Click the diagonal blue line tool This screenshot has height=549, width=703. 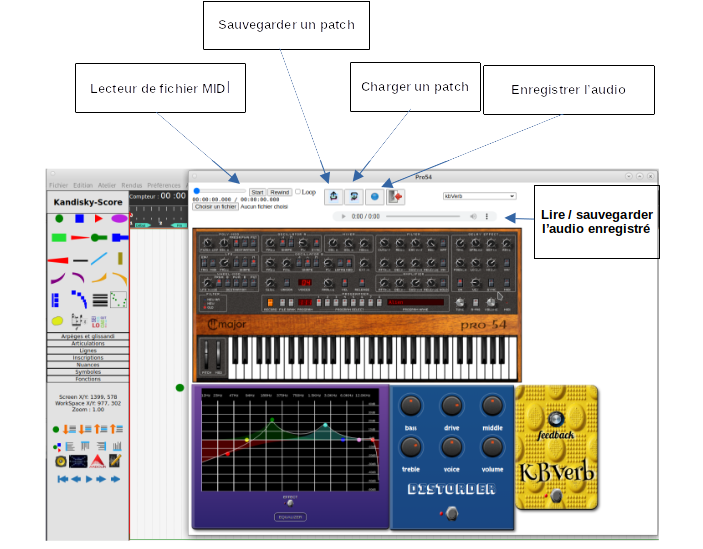tap(99, 259)
